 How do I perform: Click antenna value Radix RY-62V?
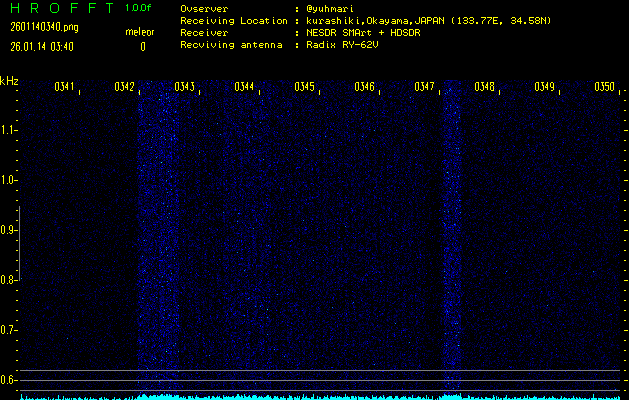pos(342,45)
